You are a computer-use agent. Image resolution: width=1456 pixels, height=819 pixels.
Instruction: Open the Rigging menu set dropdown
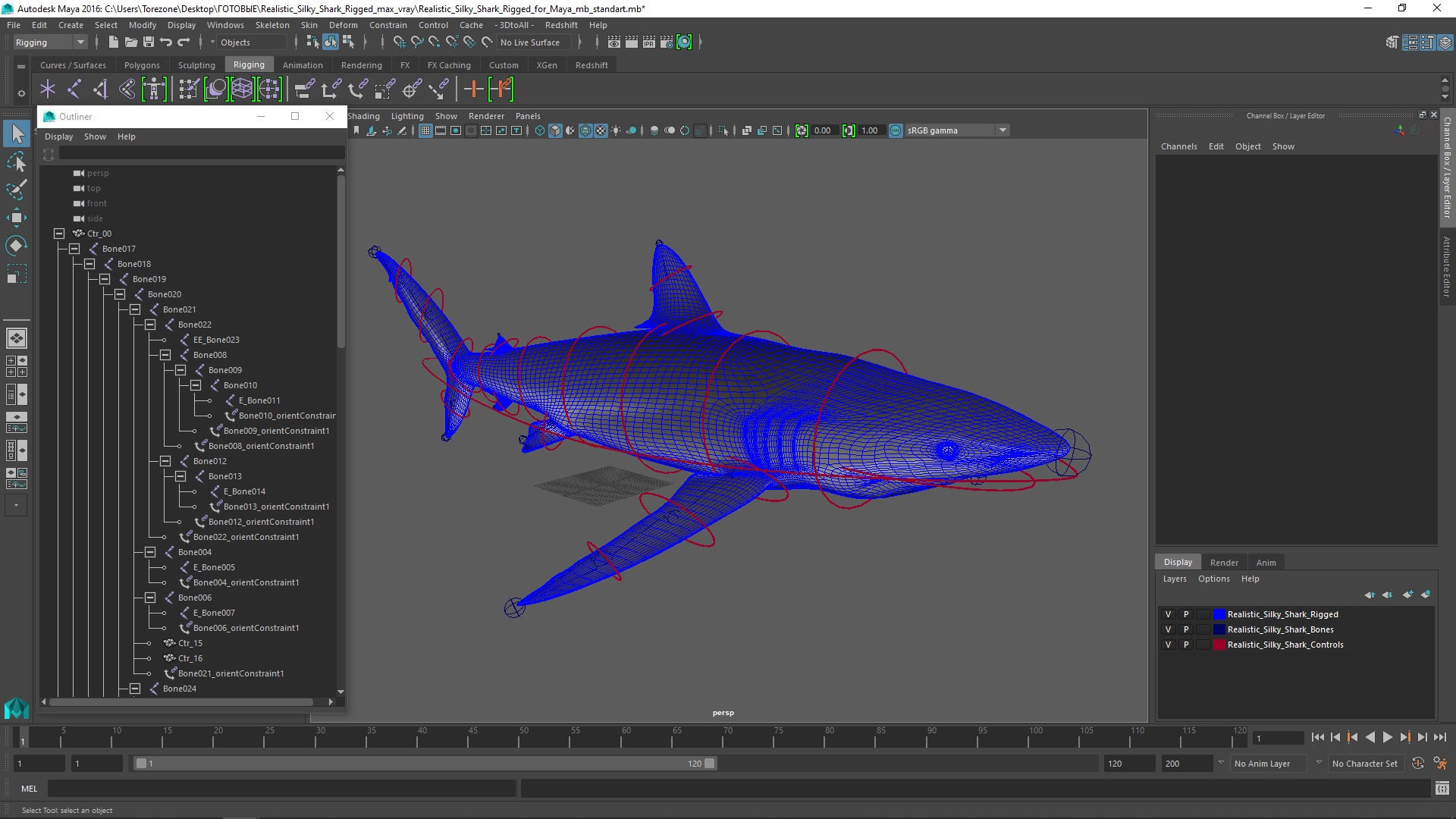pyautogui.click(x=50, y=42)
